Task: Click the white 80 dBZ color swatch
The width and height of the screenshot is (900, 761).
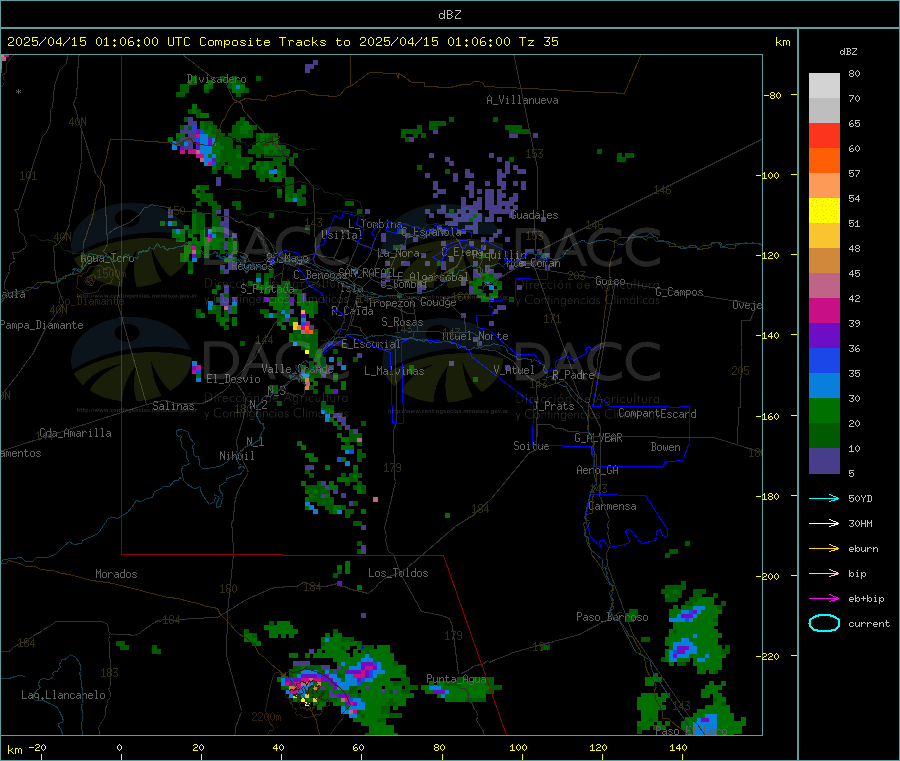Action: 824,86
